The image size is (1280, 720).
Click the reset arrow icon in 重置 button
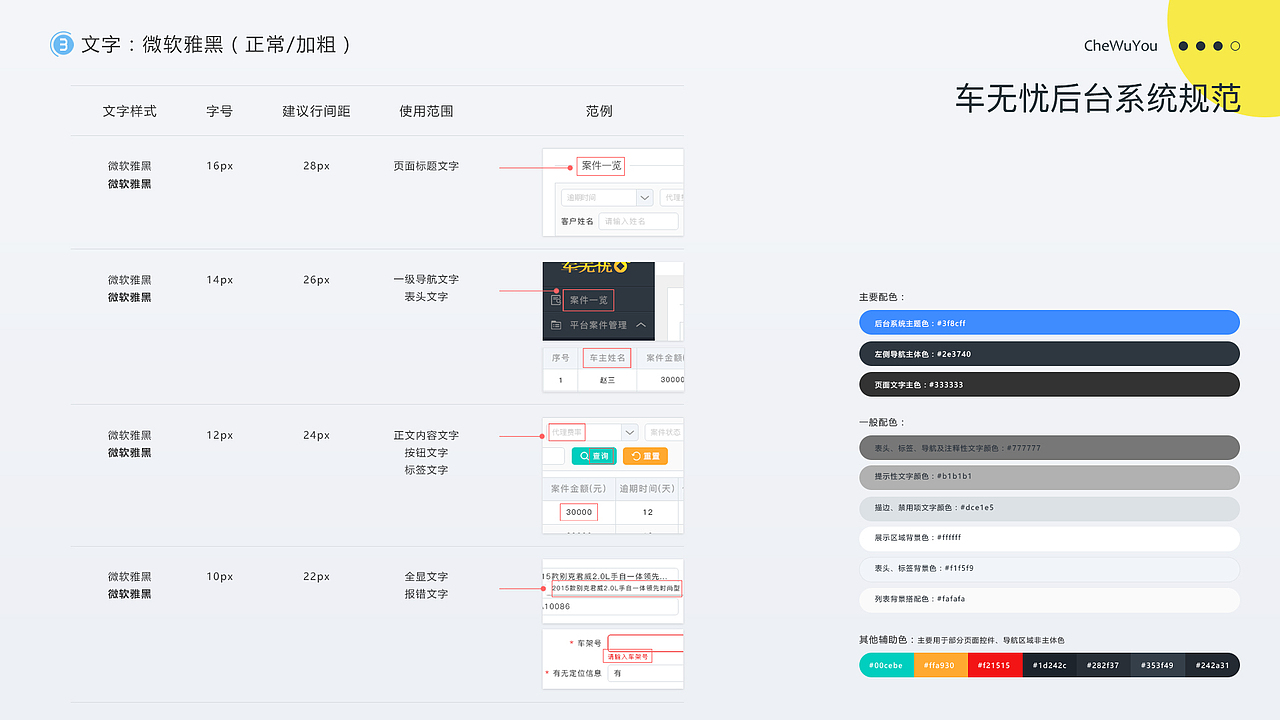[636, 456]
